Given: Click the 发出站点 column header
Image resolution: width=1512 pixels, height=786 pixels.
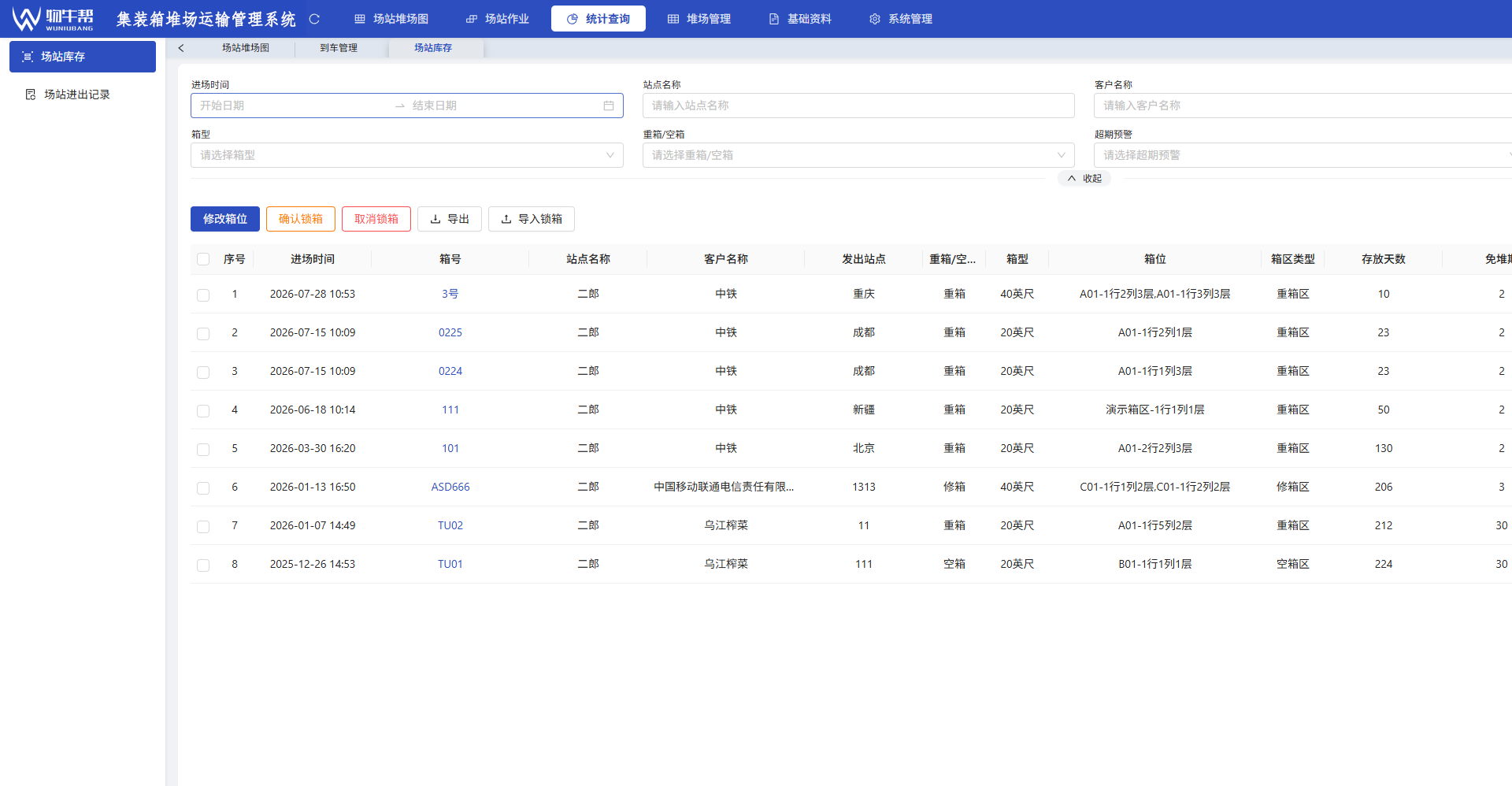Looking at the screenshot, I should (864, 259).
